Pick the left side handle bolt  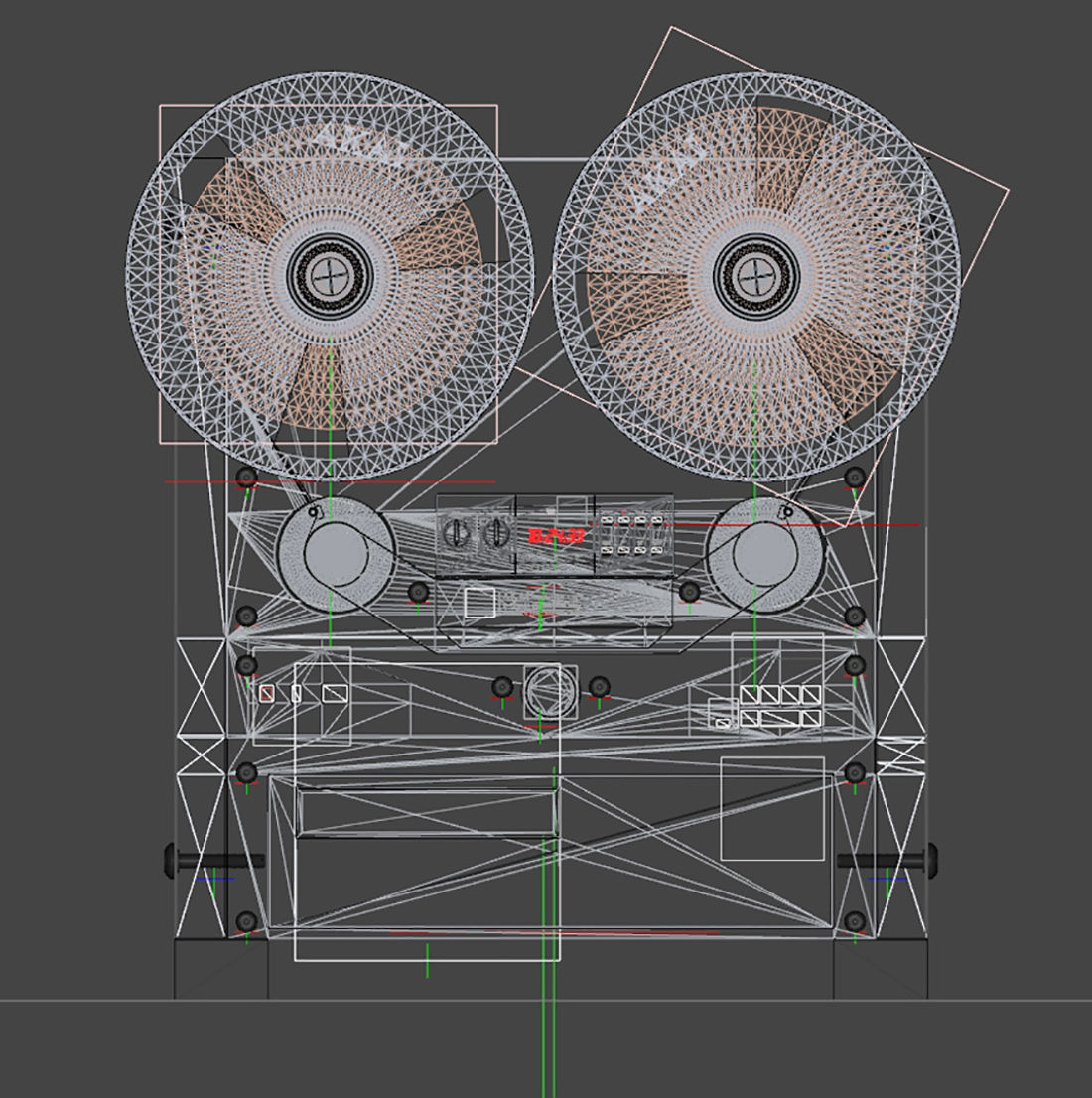(213, 859)
